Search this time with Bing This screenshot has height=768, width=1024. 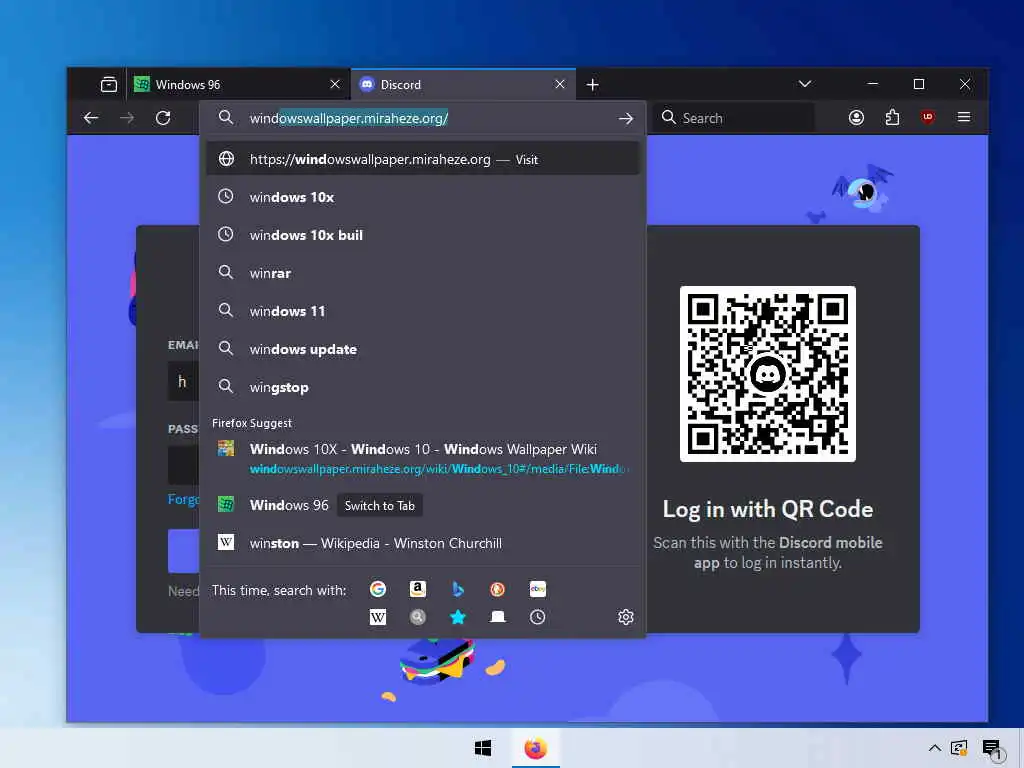coord(458,589)
